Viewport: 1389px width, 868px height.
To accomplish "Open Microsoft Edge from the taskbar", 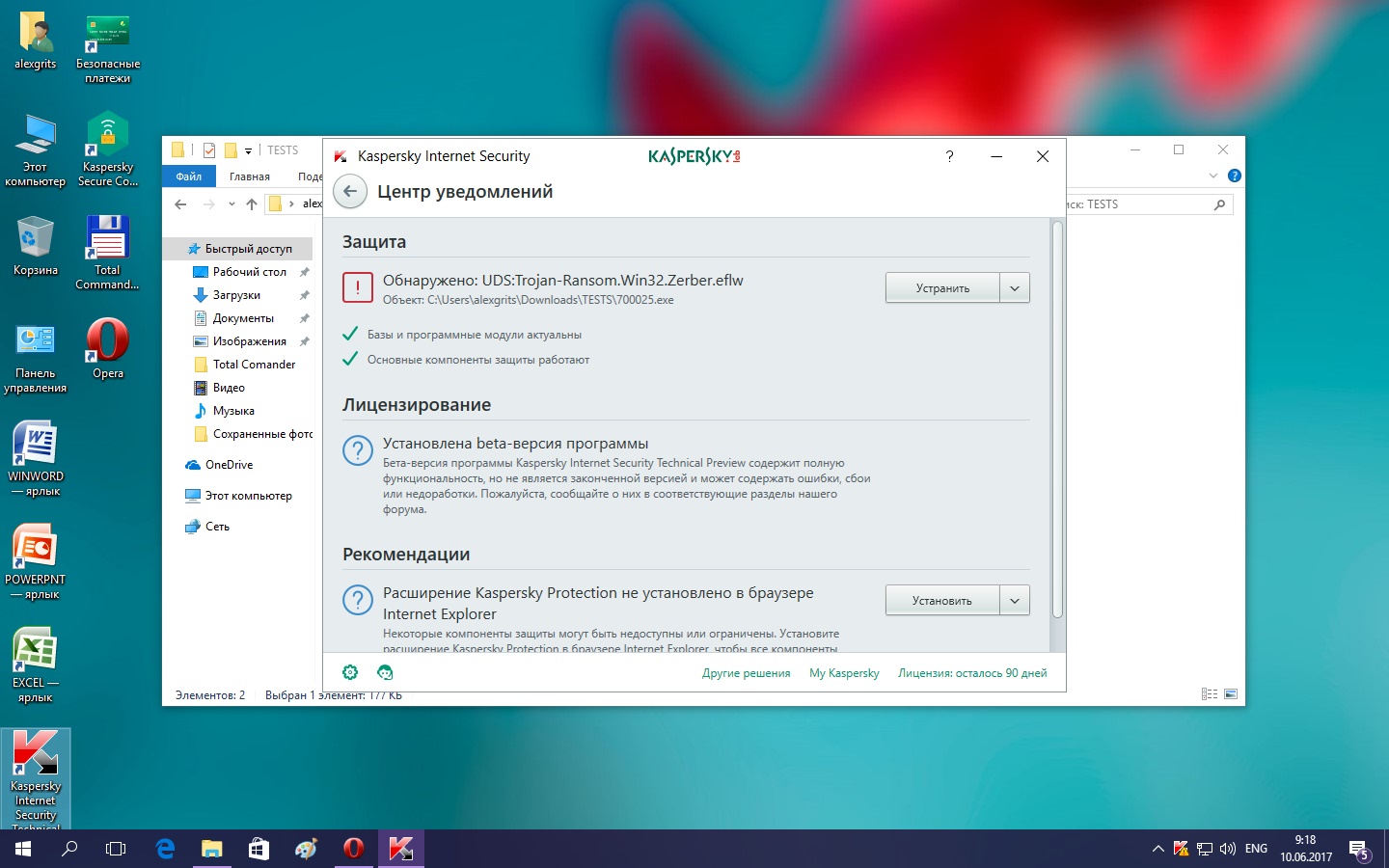I will pyautogui.click(x=165, y=849).
